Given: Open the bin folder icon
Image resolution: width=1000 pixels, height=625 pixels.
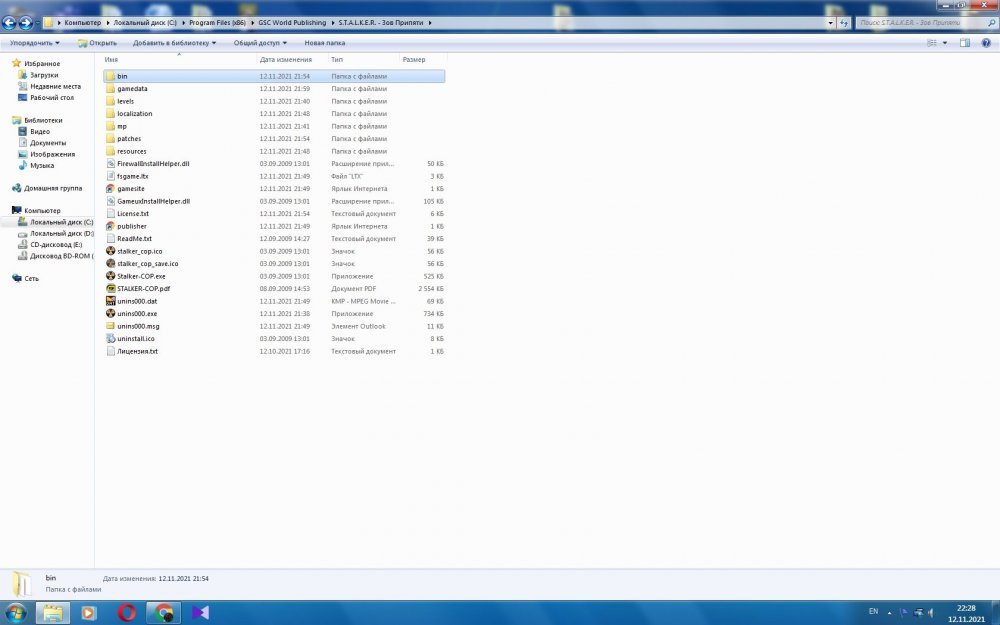Looking at the screenshot, I should click(110, 76).
